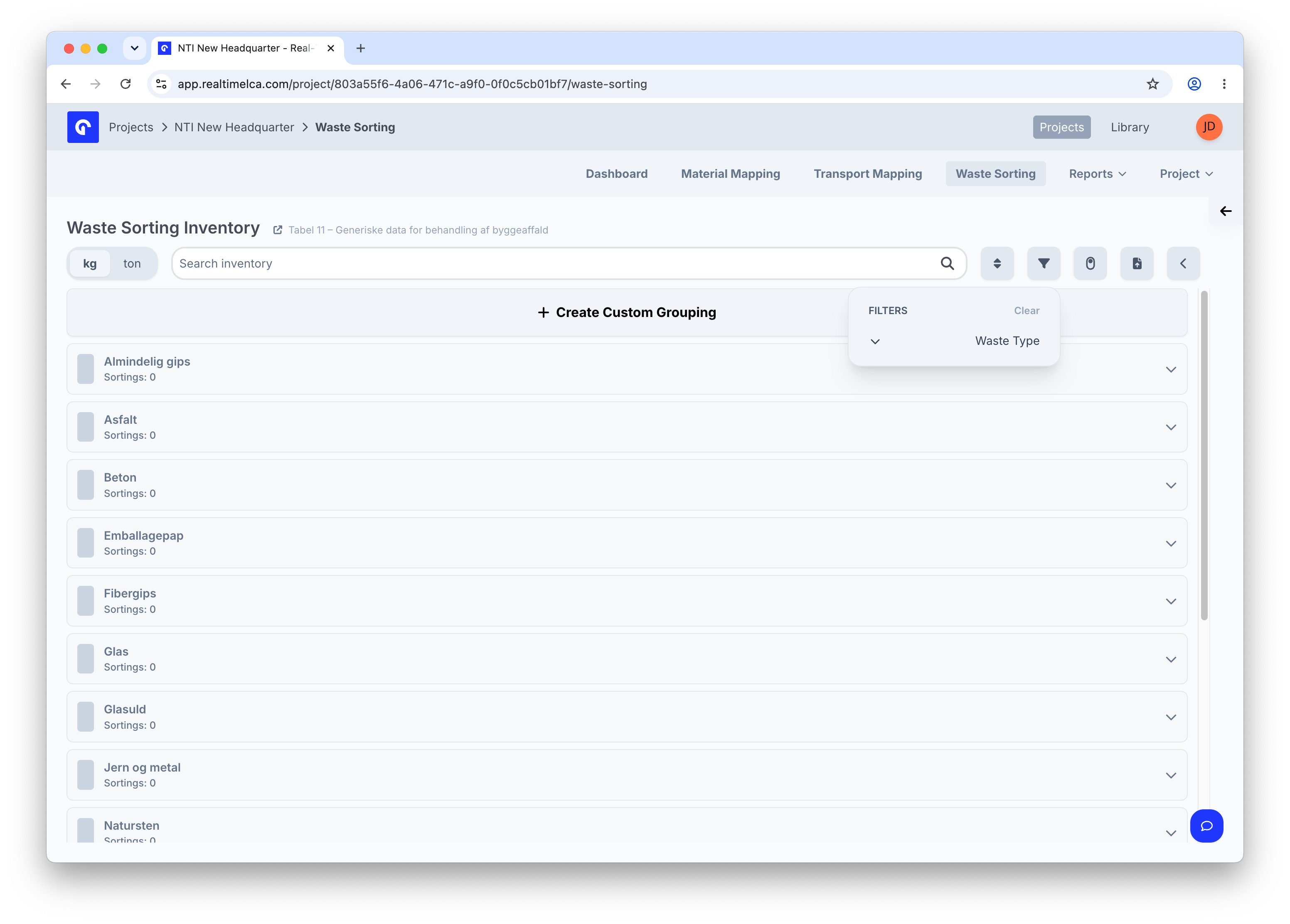Go to Projects breadcrumb
This screenshot has height=924, width=1290.
pyautogui.click(x=131, y=127)
